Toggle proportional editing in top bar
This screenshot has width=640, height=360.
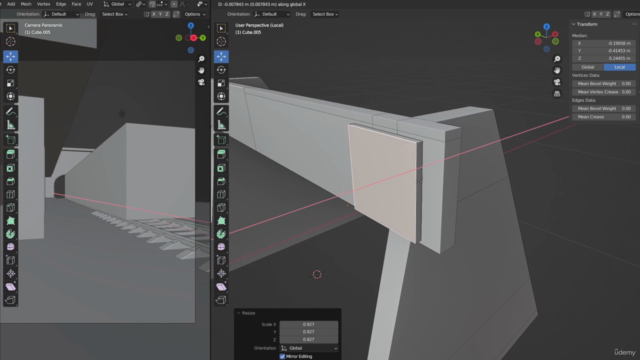[x=174, y=4]
